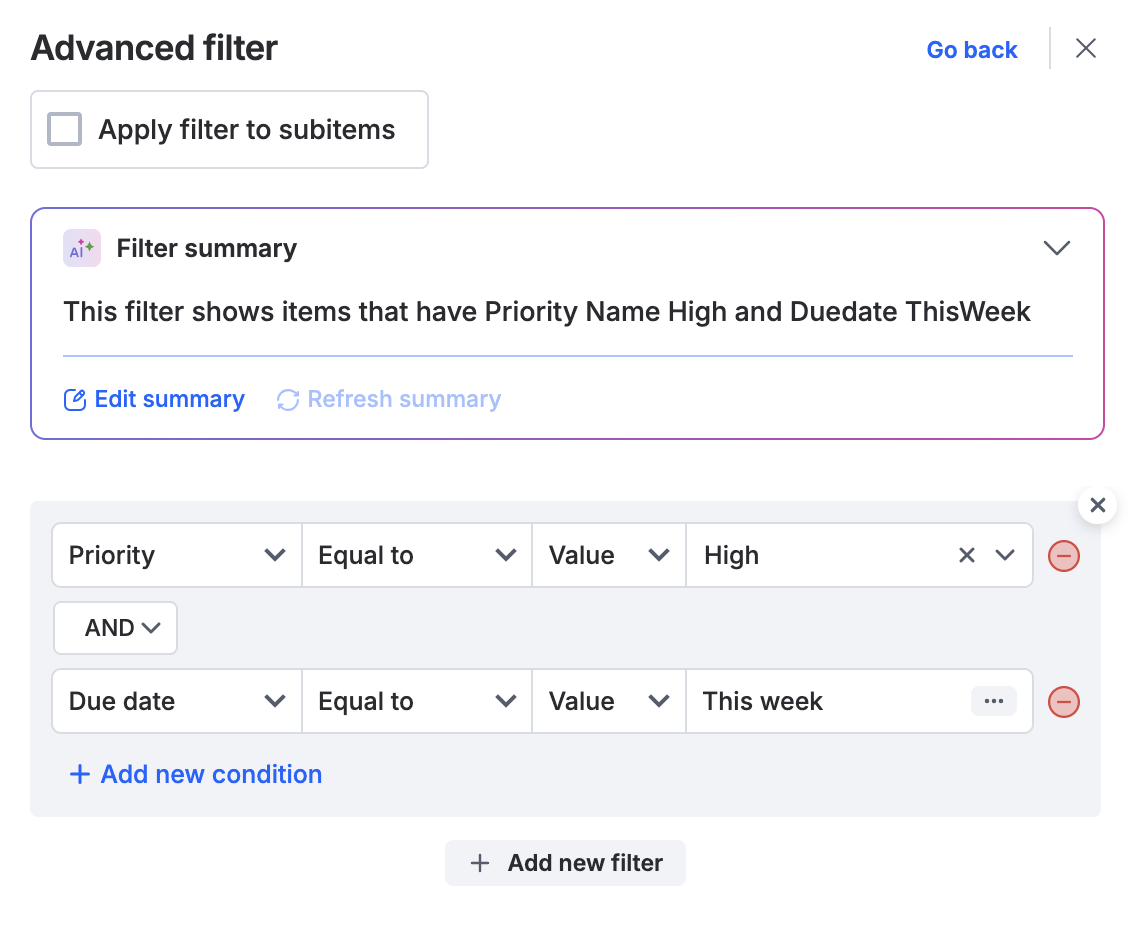This screenshot has width=1130, height=938.
Task: Click Add new condition
Action: [196, 774]
